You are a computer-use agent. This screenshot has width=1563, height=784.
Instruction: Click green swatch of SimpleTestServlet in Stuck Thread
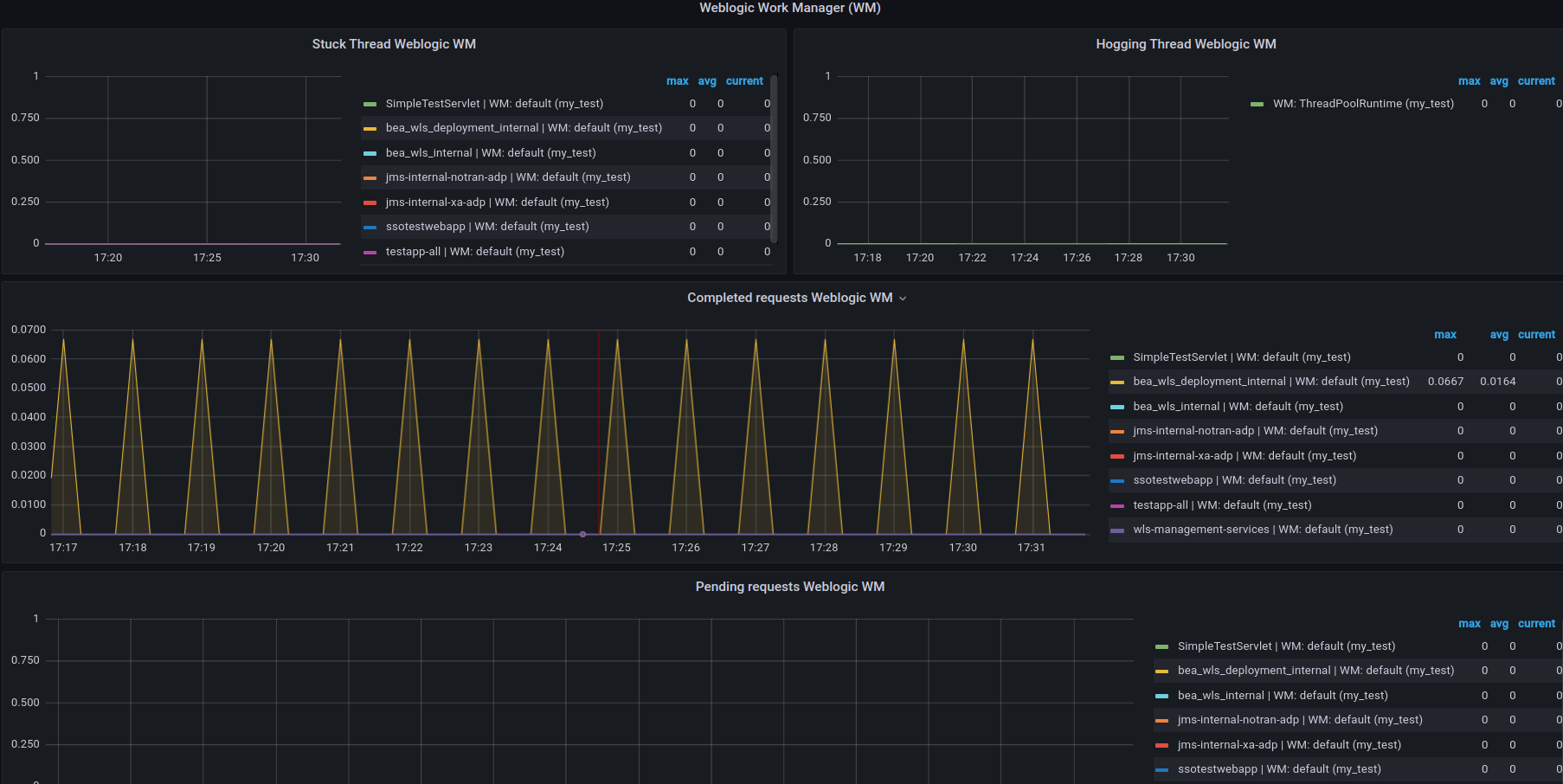tap(370, 104)
